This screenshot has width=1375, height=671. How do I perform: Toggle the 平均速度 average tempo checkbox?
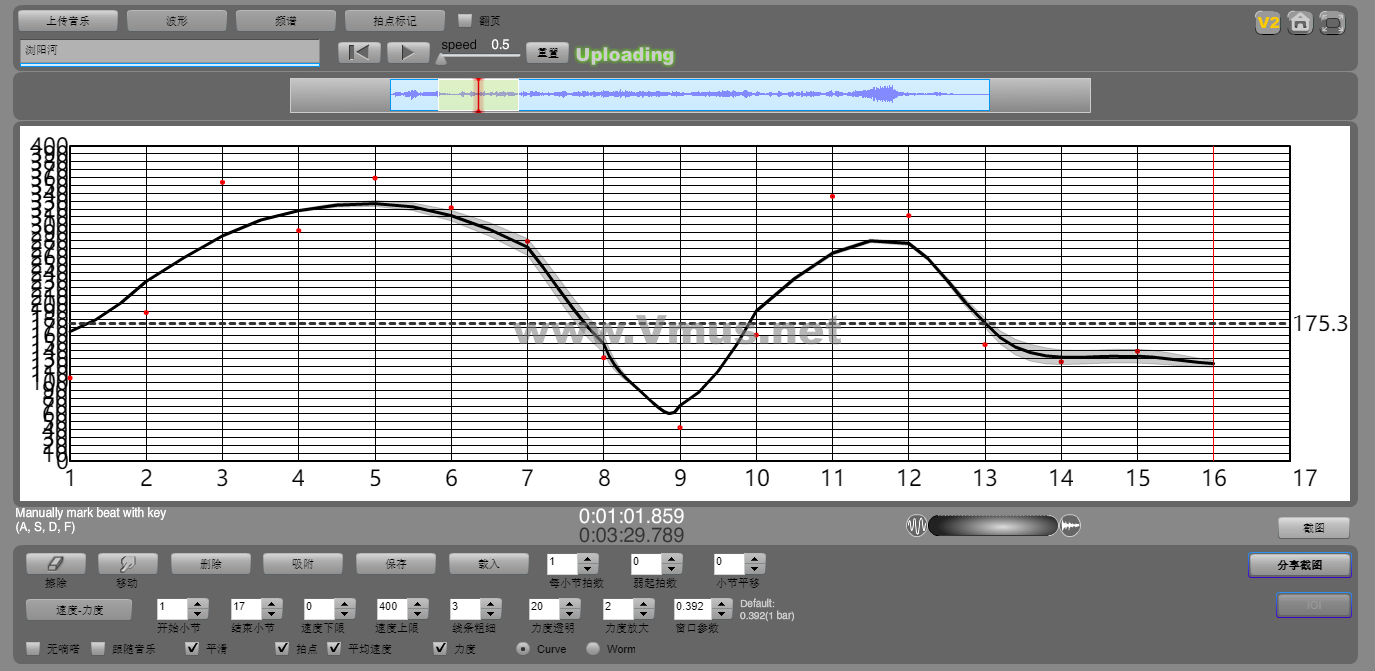point(335,649)
